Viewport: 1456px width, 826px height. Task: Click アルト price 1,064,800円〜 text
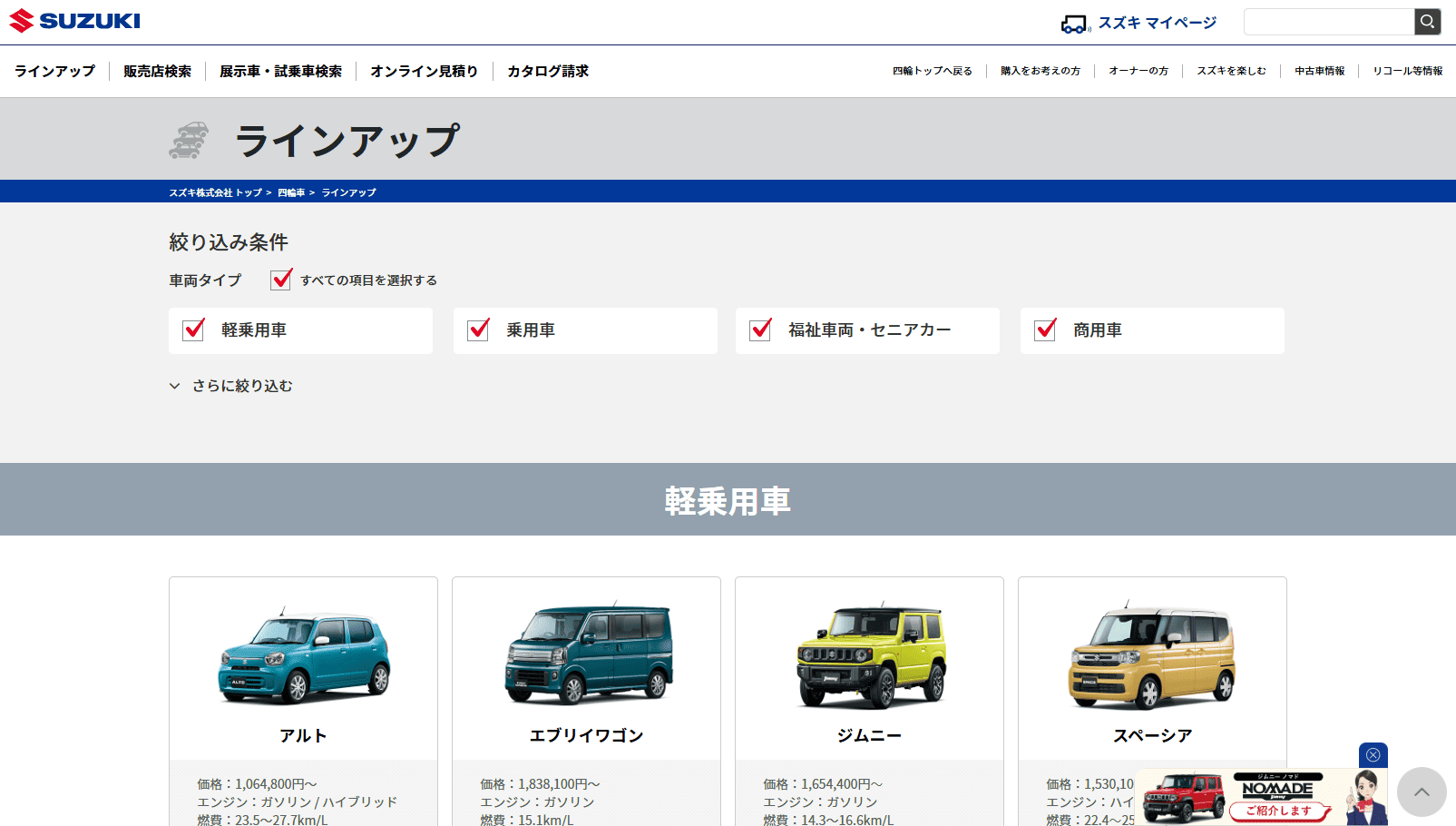coord(257,783)
